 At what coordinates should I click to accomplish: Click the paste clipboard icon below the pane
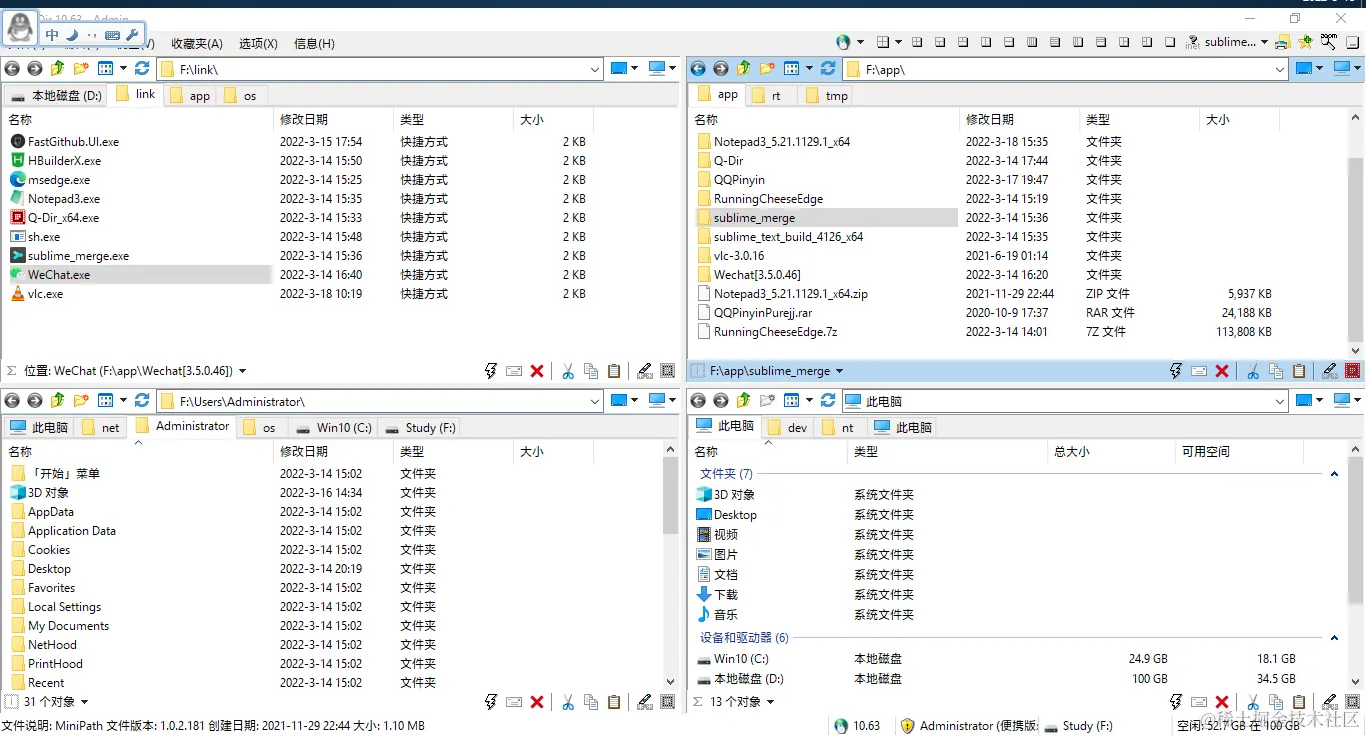click(614, 370)
